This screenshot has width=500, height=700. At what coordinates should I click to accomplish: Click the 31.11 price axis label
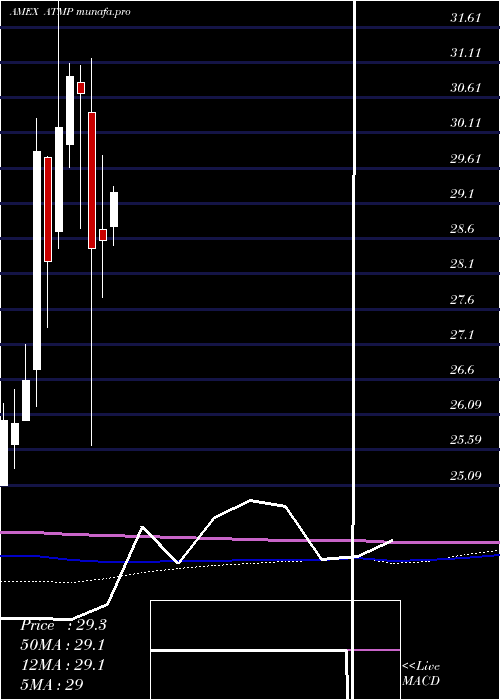pyautogui.click(x=466, y=53)
